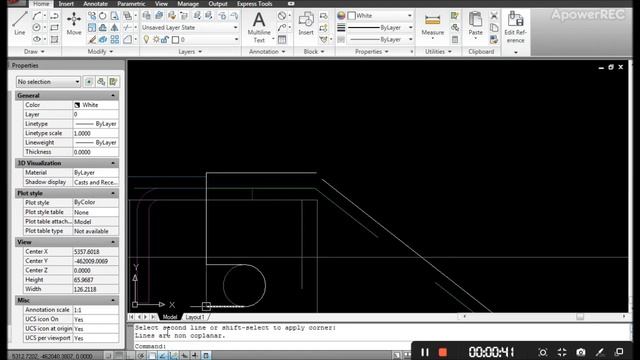Select the Erase tool in Modify panel
Image resolution: width=640 pixels, height=360 pixels.
[x=92, y=39]
